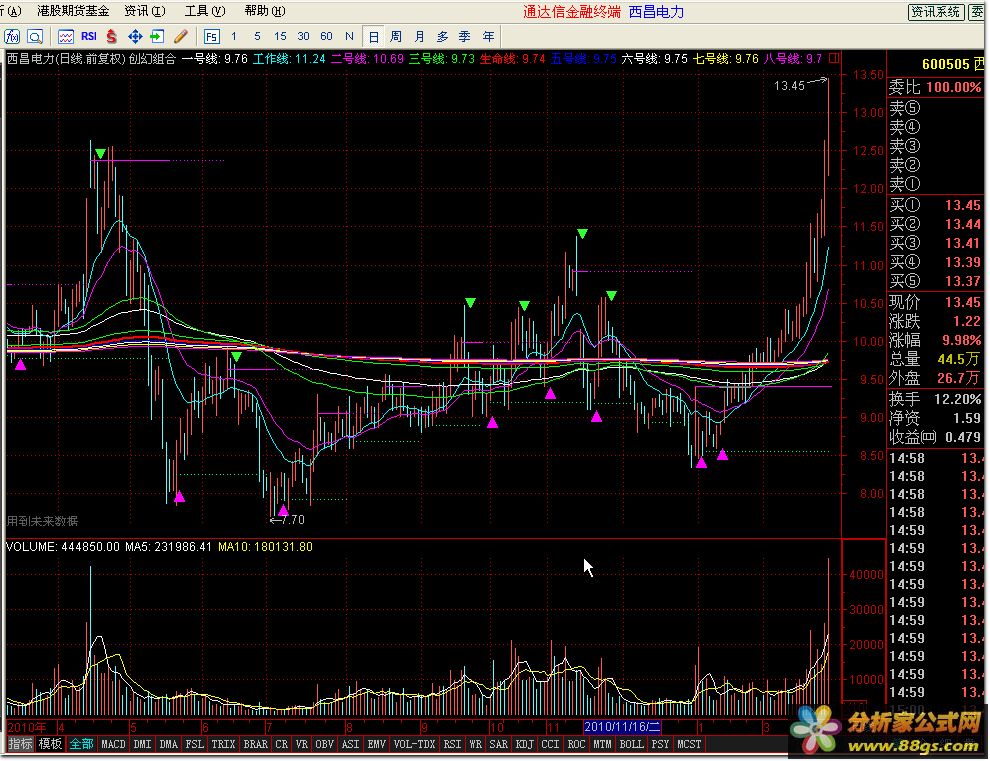This screenshot has height=761, width=990.
Task: Switch to the ASI indicator
Action: [x=350, y=744]
